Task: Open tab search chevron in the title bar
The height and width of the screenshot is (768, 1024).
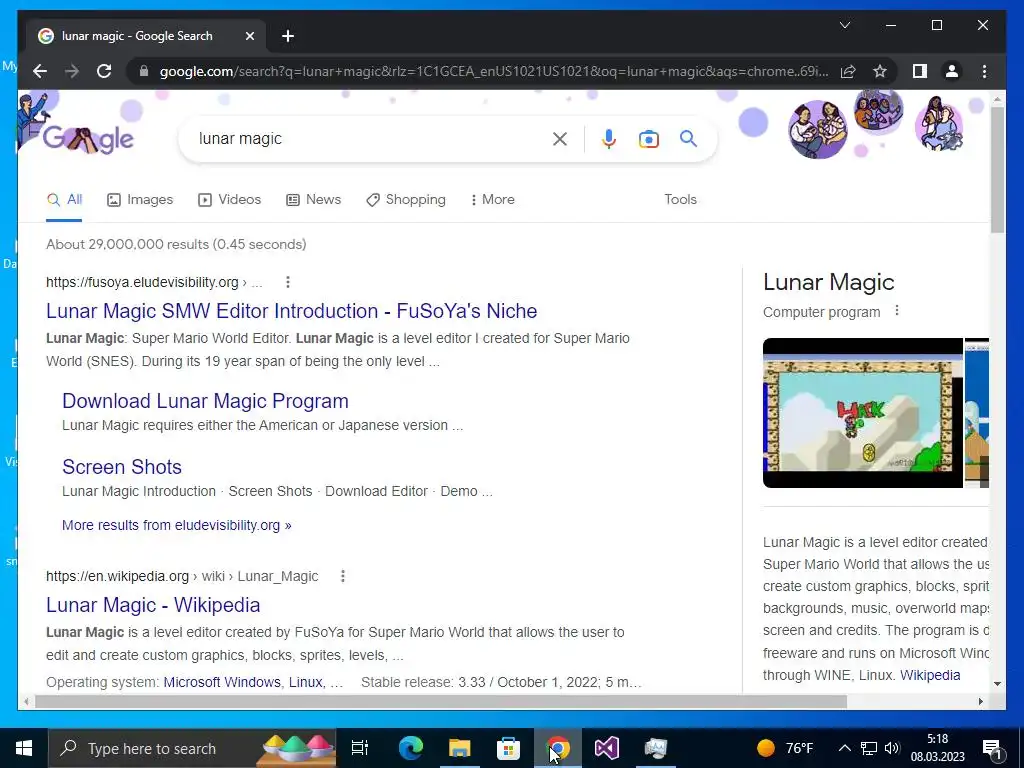Action: point(844,25)
